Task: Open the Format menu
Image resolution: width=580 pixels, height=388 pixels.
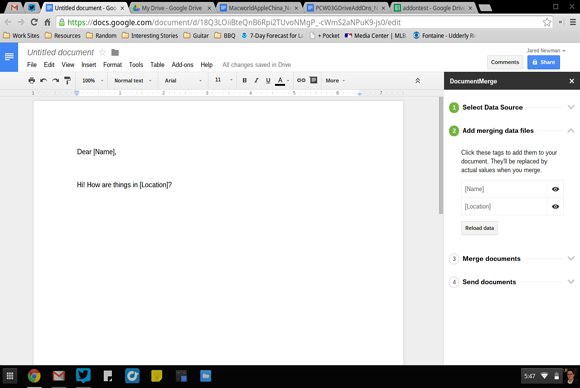Action: (x=112, y=65)
